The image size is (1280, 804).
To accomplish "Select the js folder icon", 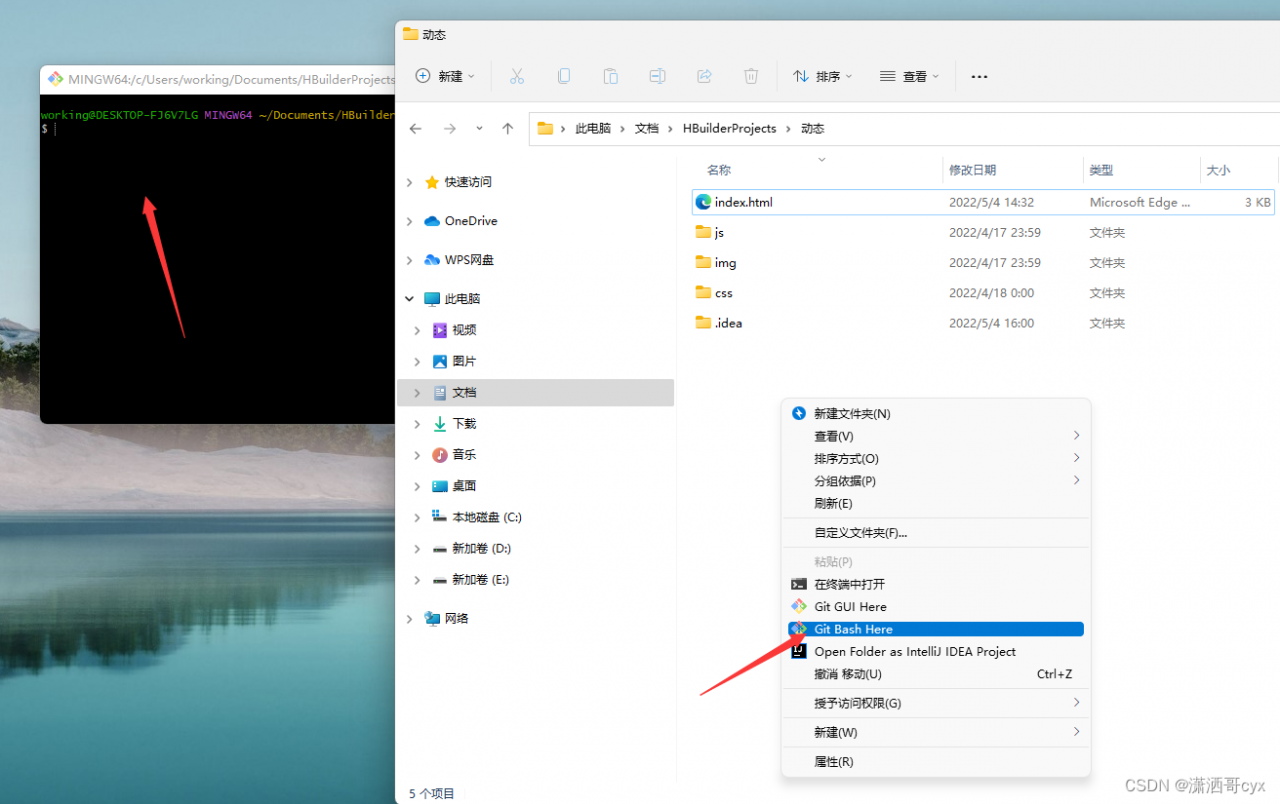I will 703,232.
